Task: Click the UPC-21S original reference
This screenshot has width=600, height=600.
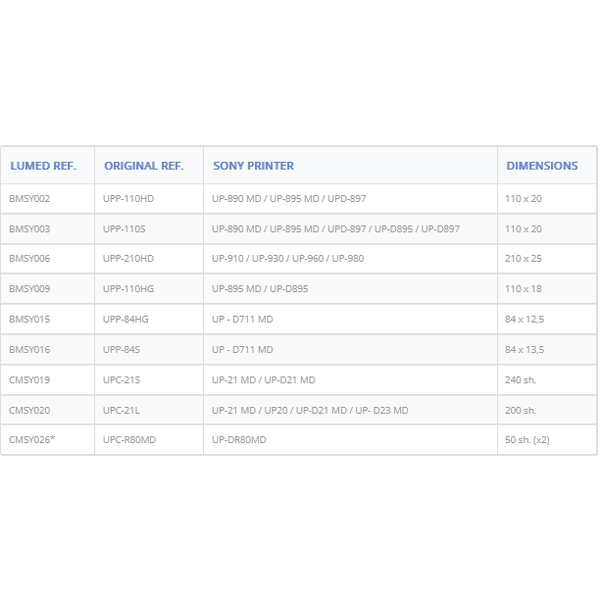Action: tap(121, 380)
